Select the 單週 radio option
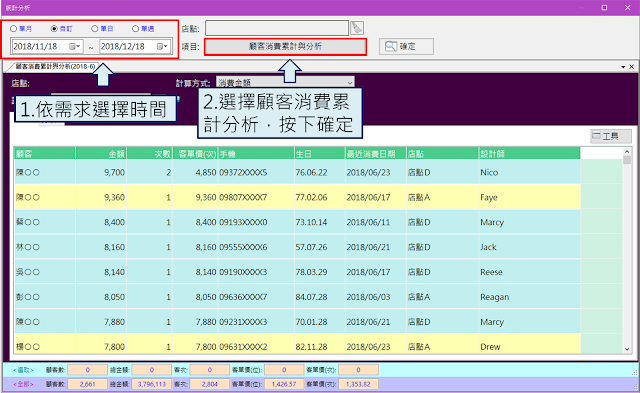640x393 pixels. [143, 29]
